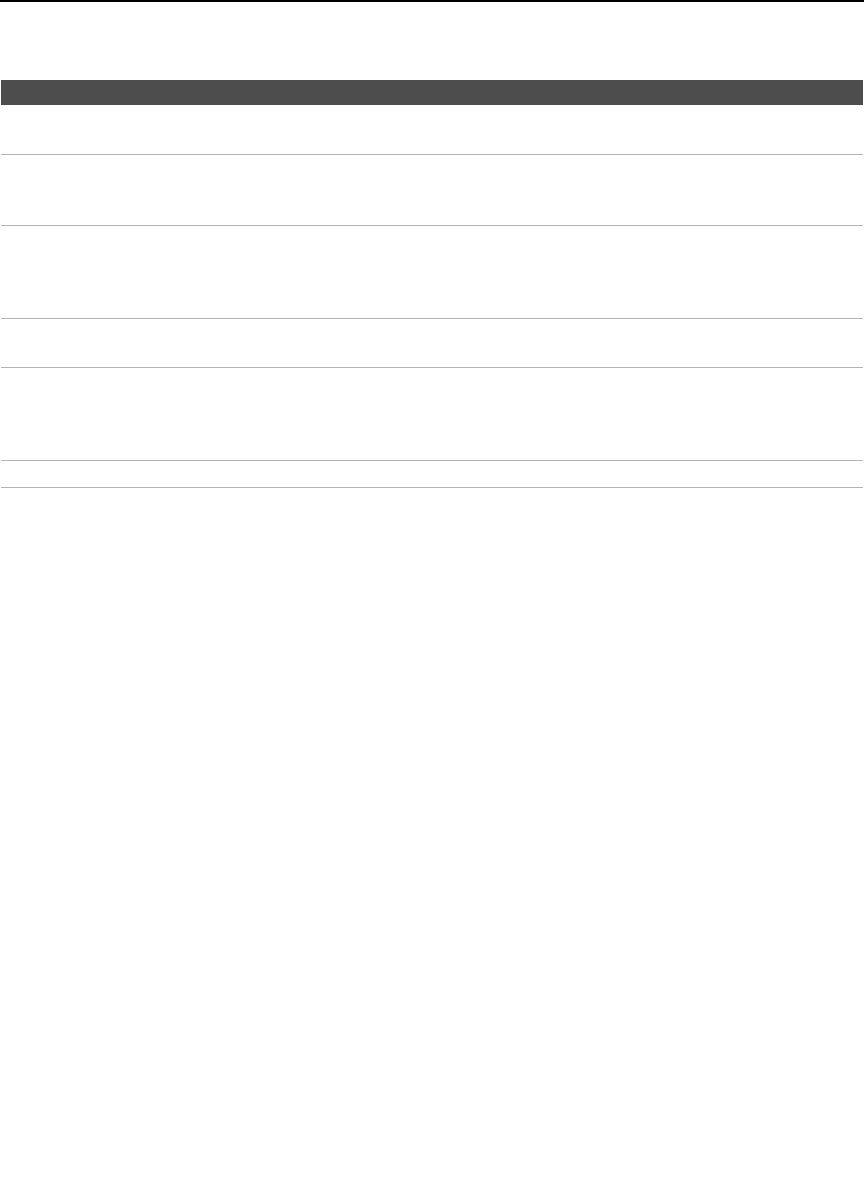
Task: Select the thin last row of the table
Action: pos(432,474)
